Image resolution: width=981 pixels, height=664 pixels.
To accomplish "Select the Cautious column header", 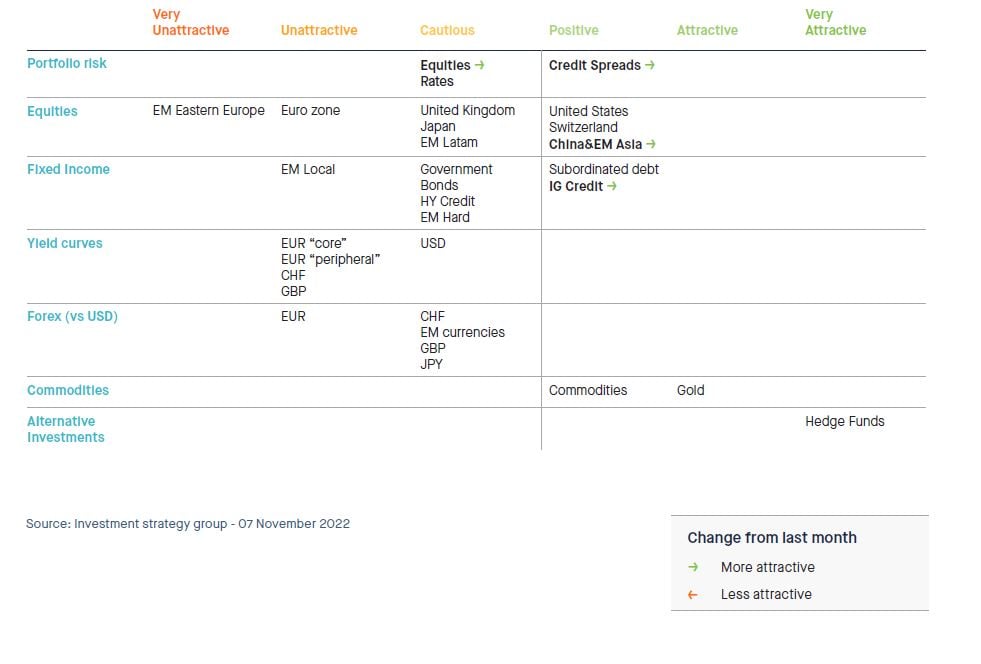I will pyautogui.click(x=447, y=31).
